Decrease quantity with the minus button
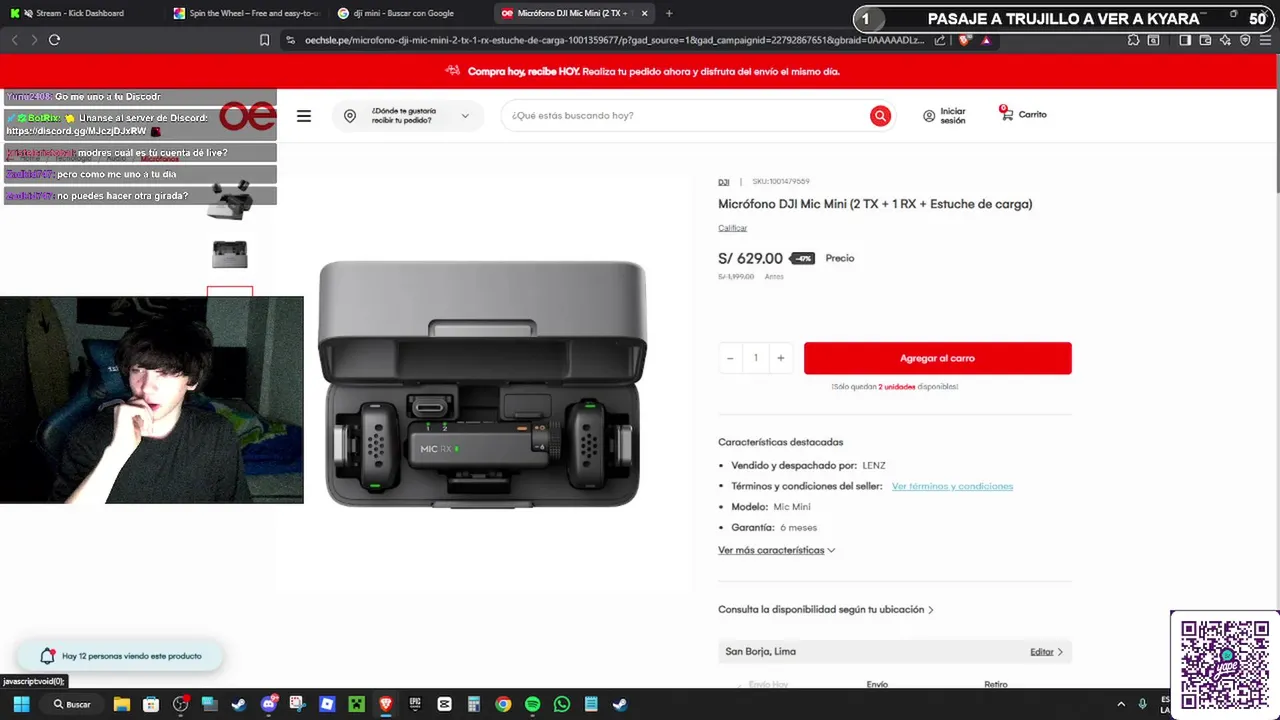Viewport: 1280px width, 720px height. (x=730, y=358)
